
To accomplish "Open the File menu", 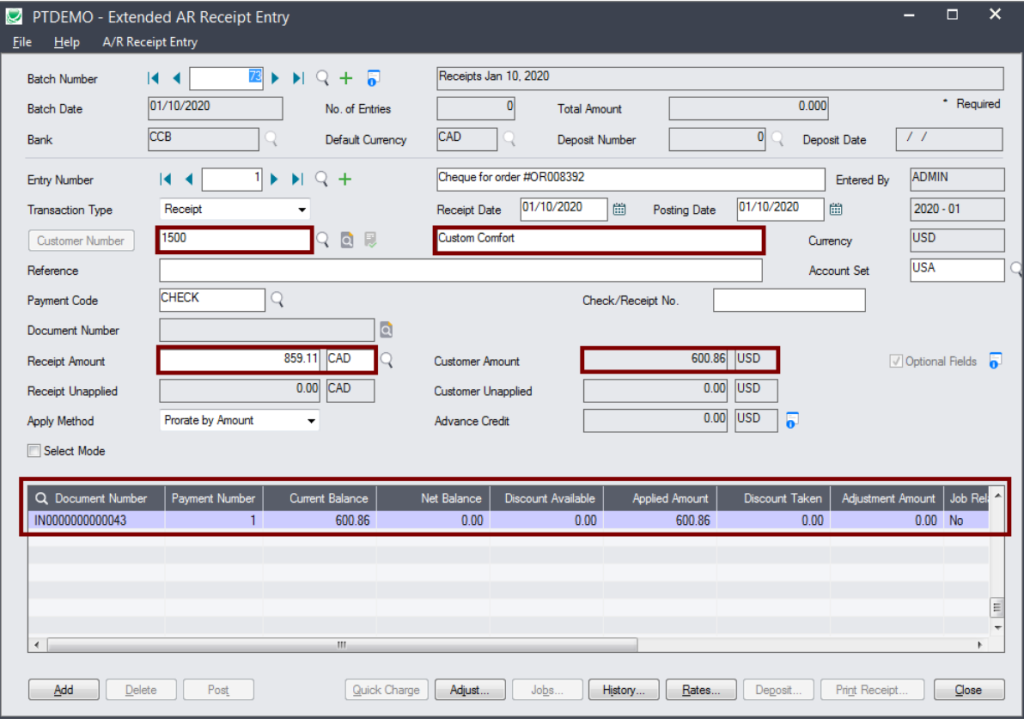I will point(22,42).
